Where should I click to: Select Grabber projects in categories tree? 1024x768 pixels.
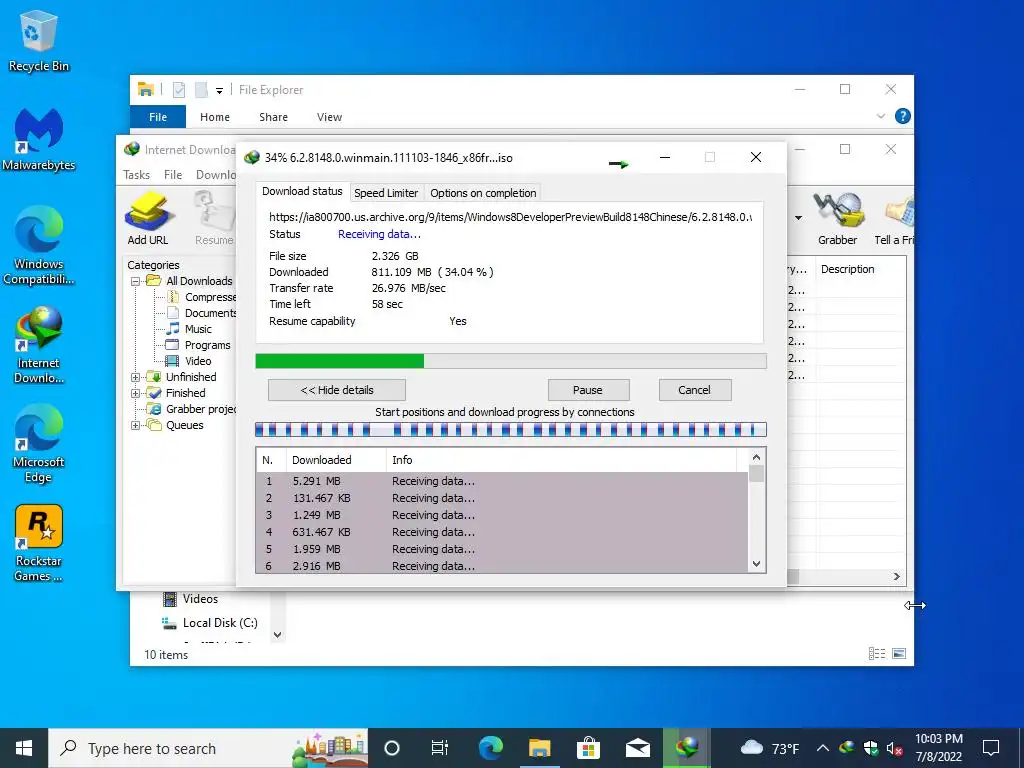[x=191, y=409]
